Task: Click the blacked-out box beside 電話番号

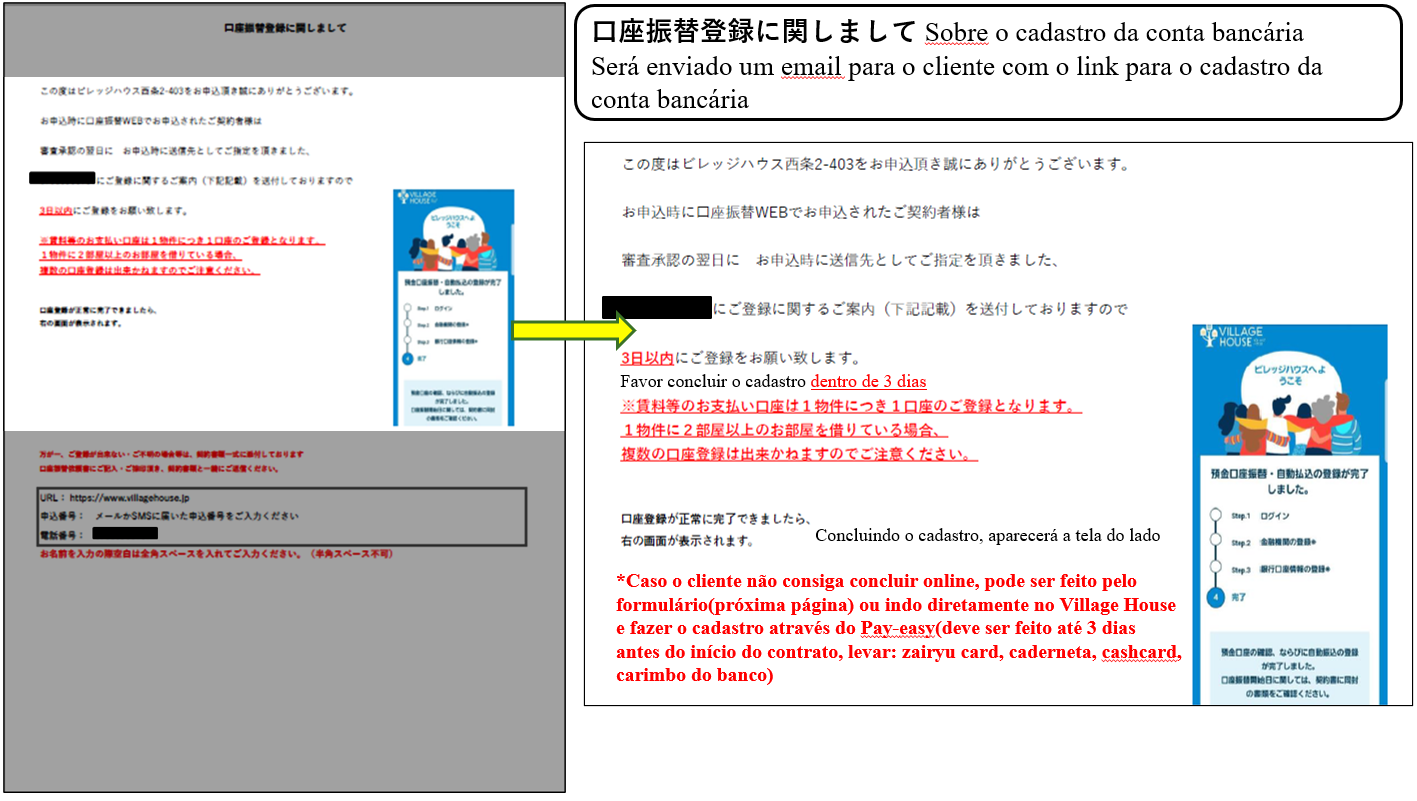Action: [x=125, y=533]
